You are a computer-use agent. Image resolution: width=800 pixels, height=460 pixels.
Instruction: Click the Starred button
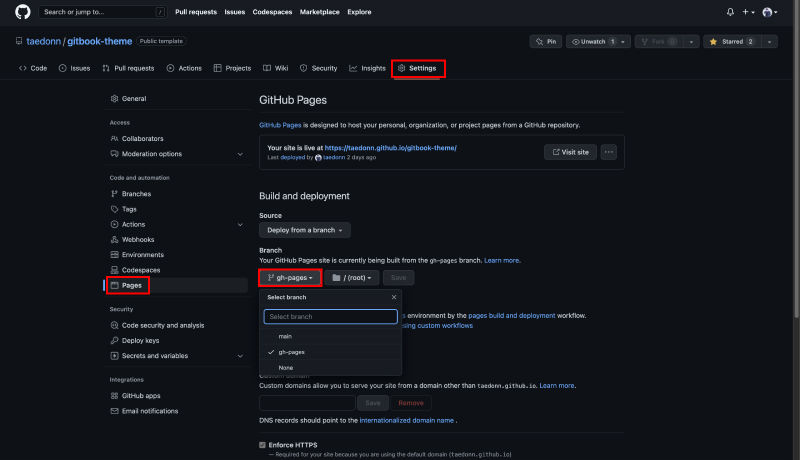coord(732,41)
